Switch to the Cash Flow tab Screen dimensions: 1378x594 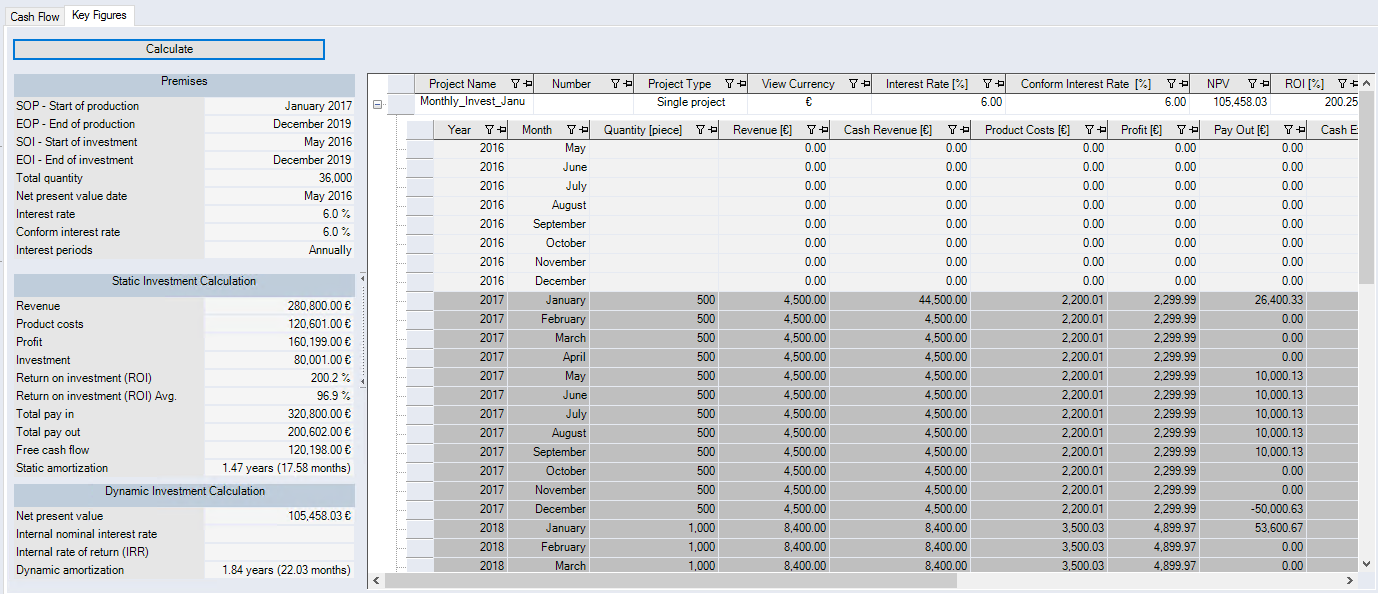(35, 17)
